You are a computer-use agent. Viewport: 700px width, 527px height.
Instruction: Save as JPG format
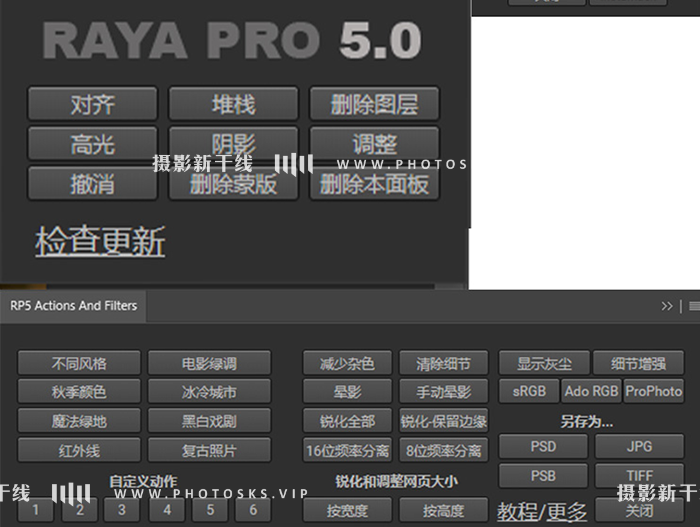[639, 446]
